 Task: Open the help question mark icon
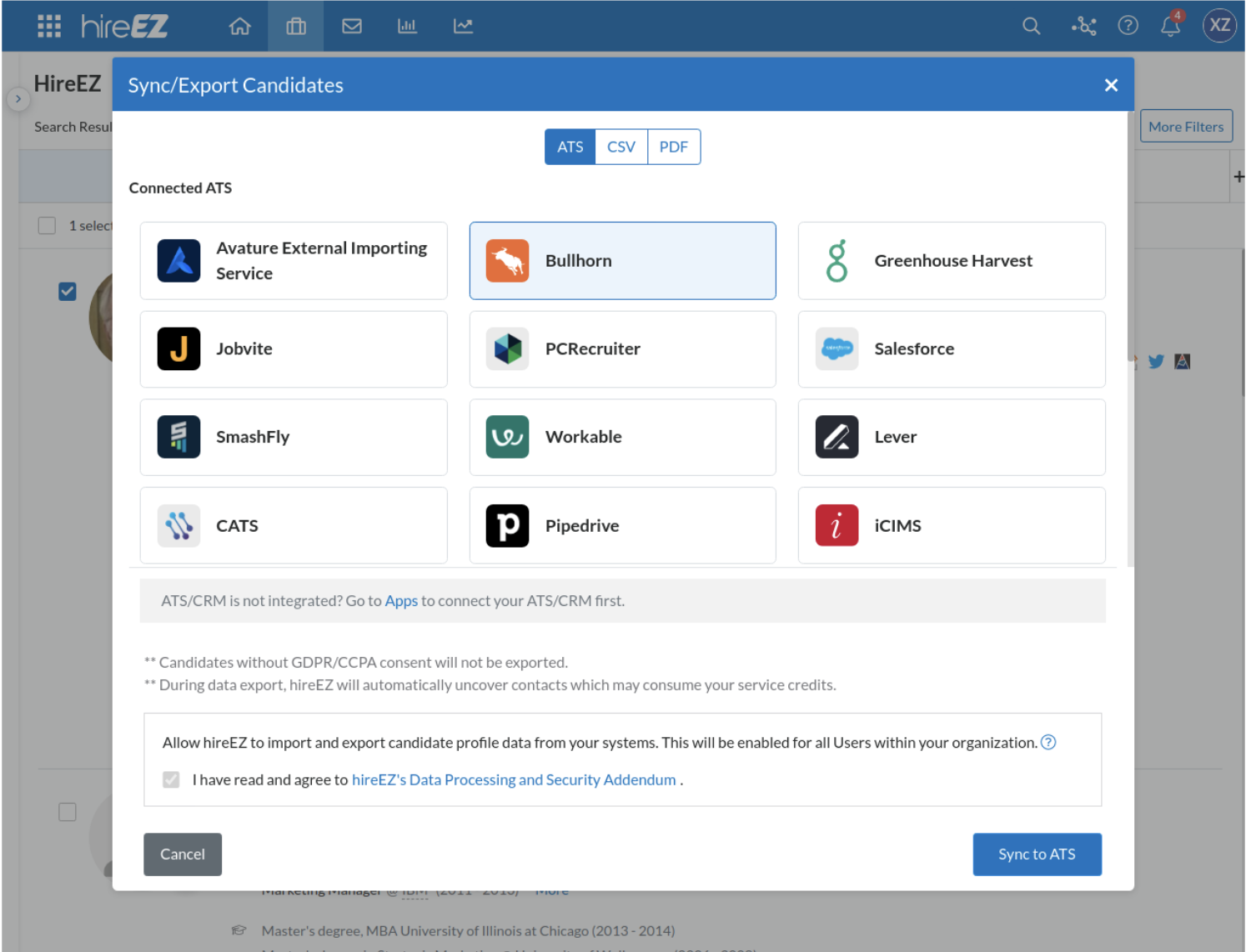1128,27
